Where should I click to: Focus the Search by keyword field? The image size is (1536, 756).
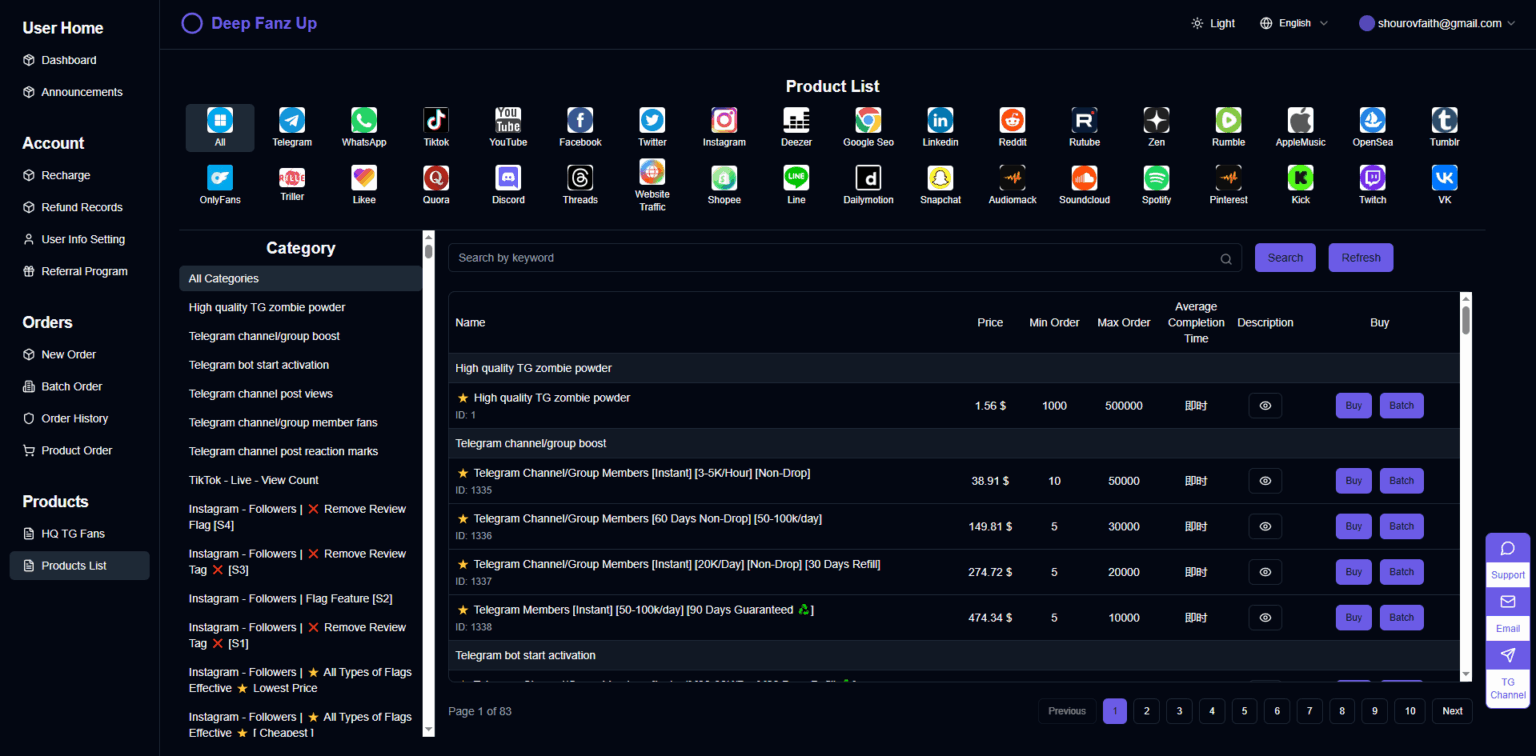coord(844,257)
